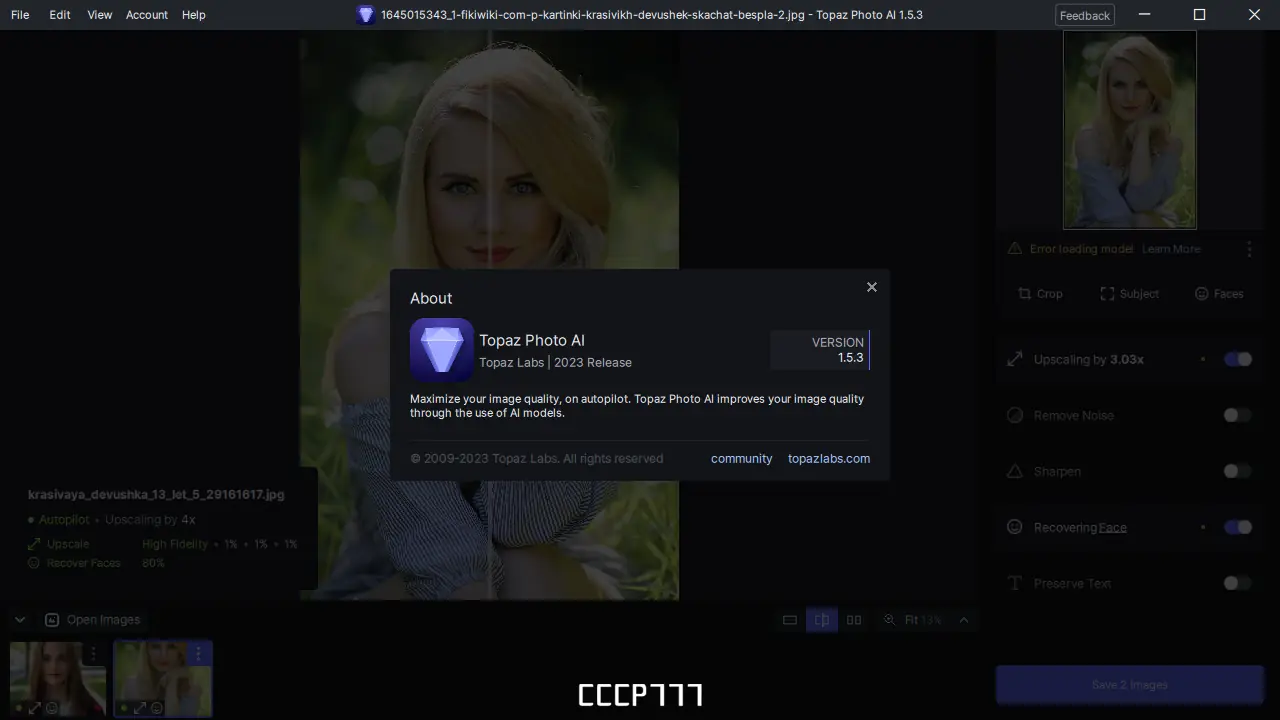The width and height of the screenshot is (1280, 720).
Task: Click the Topaz Photo AI gem logo in About dialog
Action: 441,349
